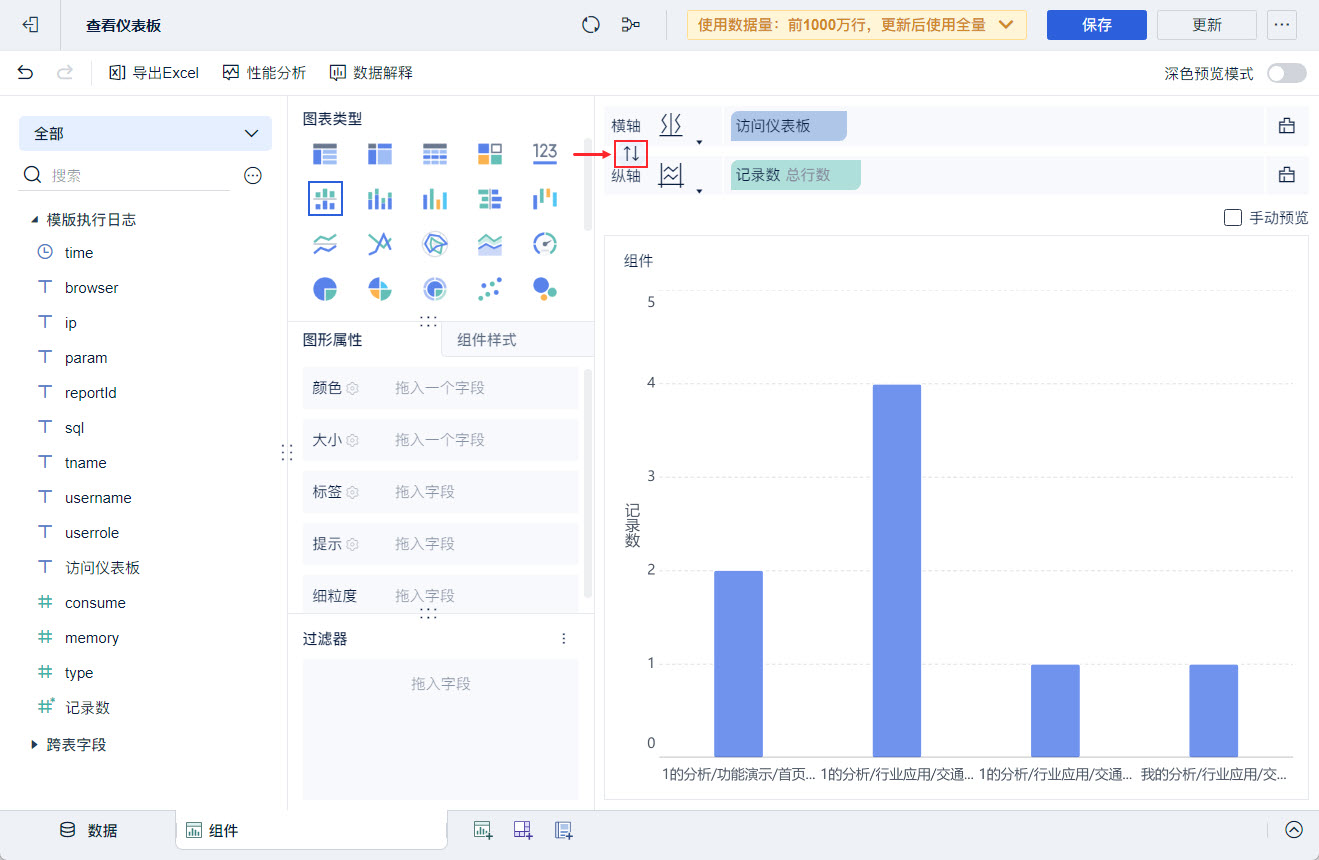Screen dimensions: 1319x860
Task: Click the add dashboard icon in bottom bar
Action: coord(523,829)
